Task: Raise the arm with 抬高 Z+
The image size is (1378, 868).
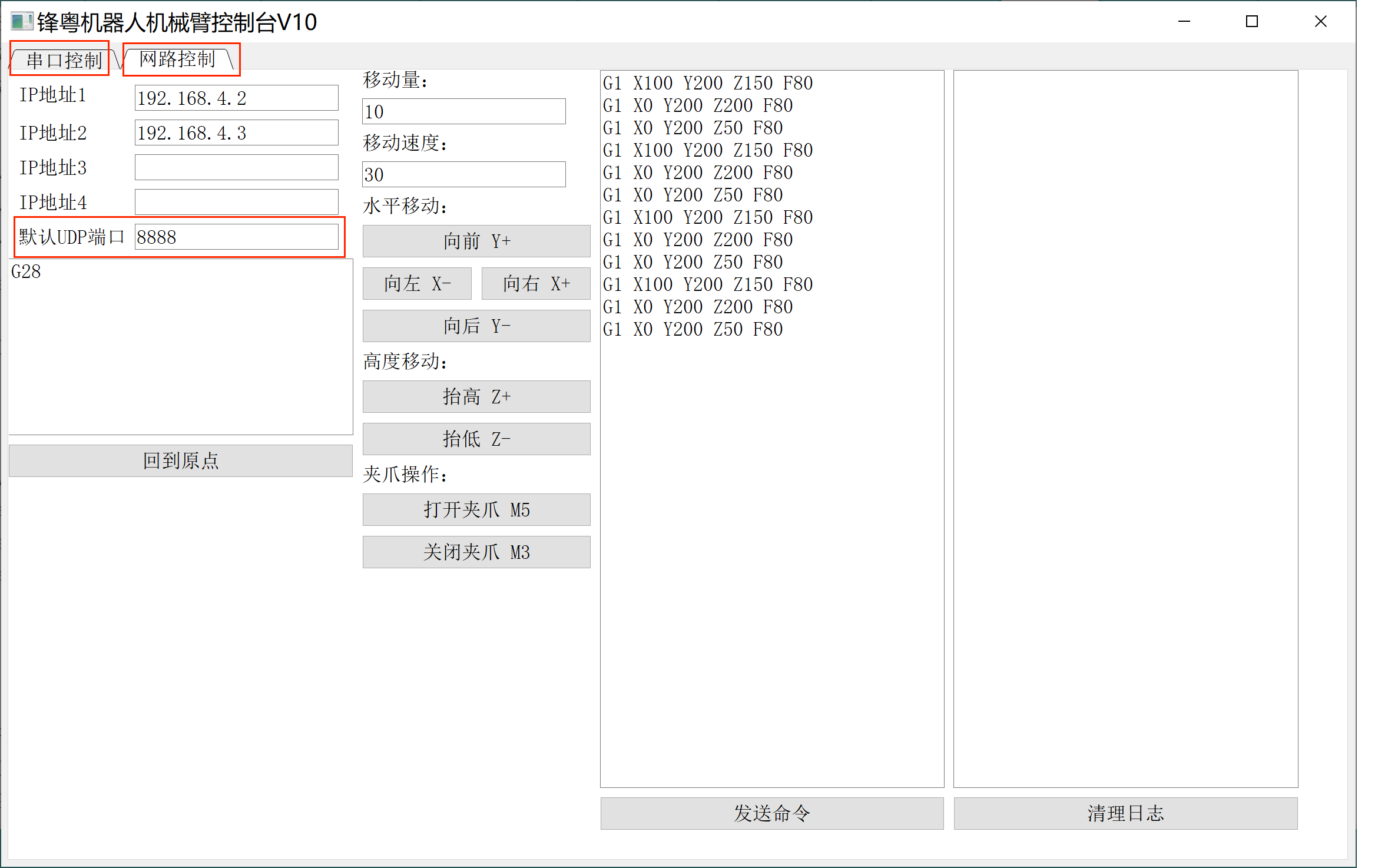Action: click(x=476, y=396)
